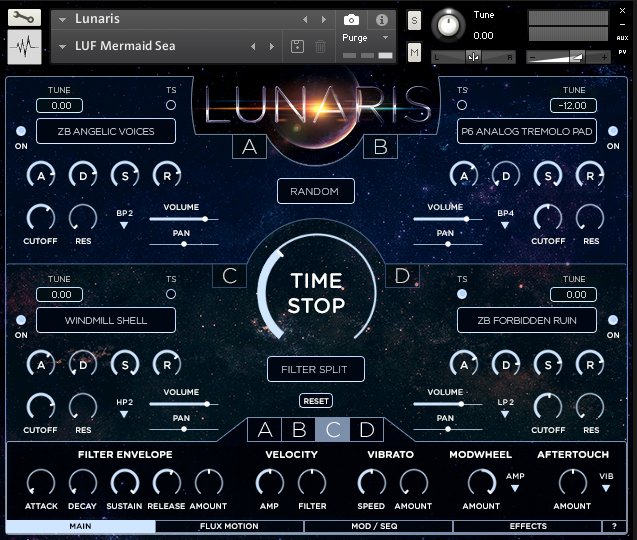Click Vibrato Speed knob

click(372, 484)
